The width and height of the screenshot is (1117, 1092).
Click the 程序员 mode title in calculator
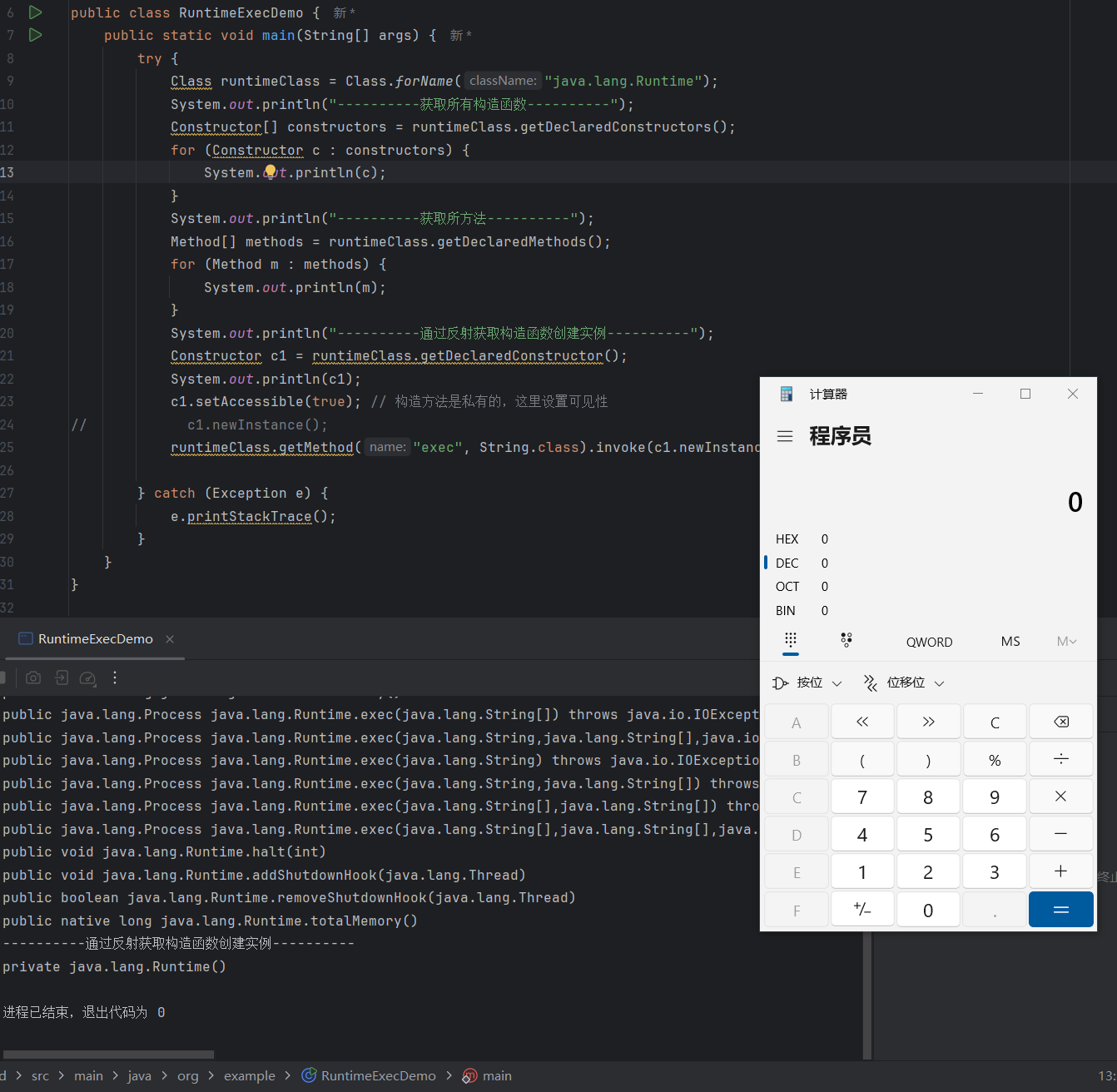pyautogui.click(x=840, y=436)
